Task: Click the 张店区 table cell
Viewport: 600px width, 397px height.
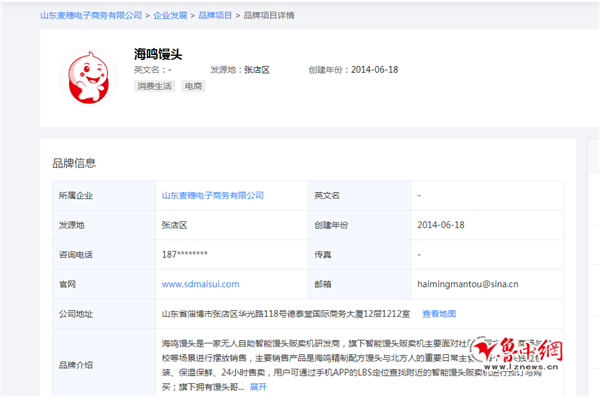Action: [232, 225]
